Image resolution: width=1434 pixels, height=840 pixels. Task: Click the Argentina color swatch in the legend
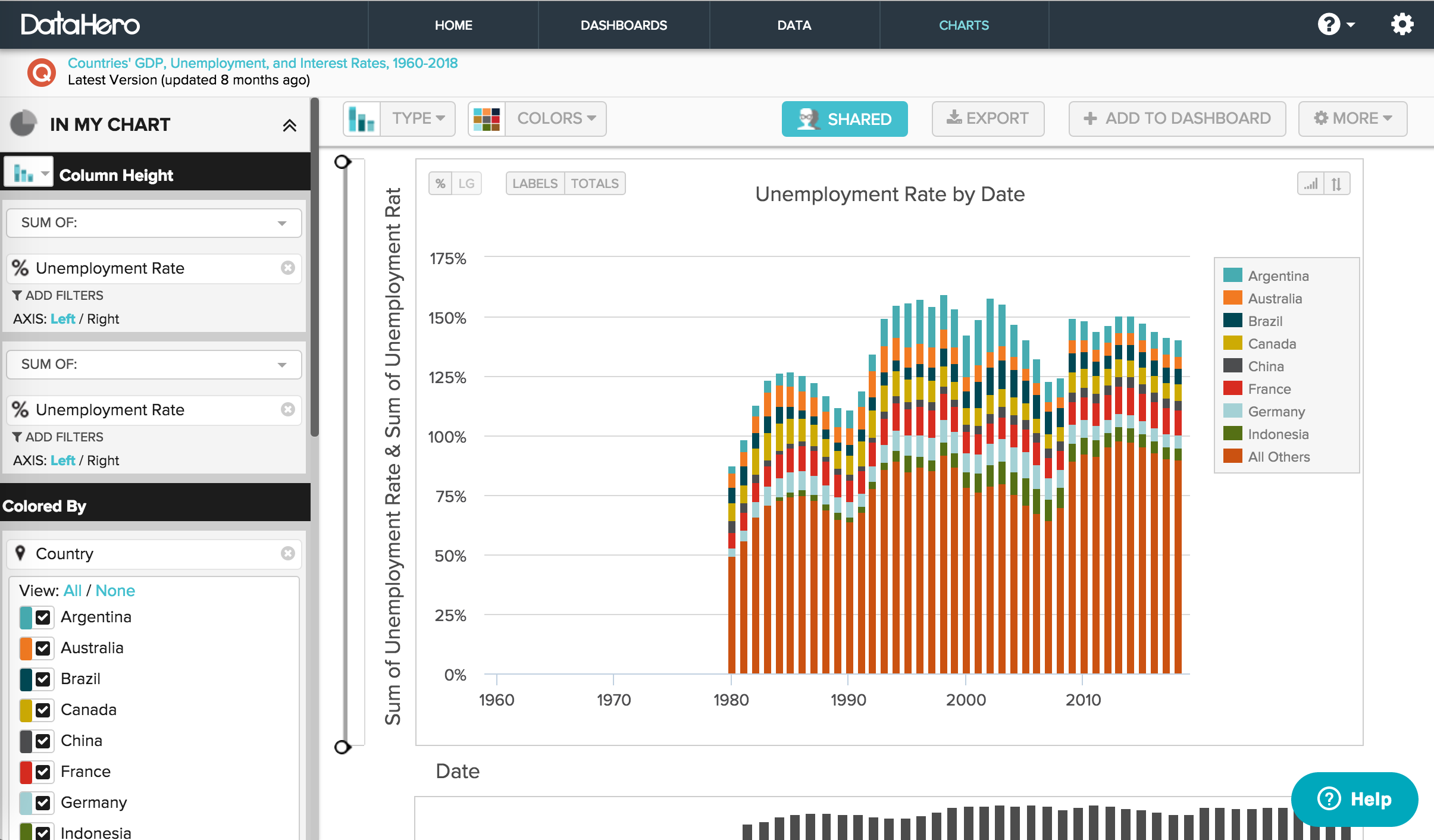tap(1234, 275)
